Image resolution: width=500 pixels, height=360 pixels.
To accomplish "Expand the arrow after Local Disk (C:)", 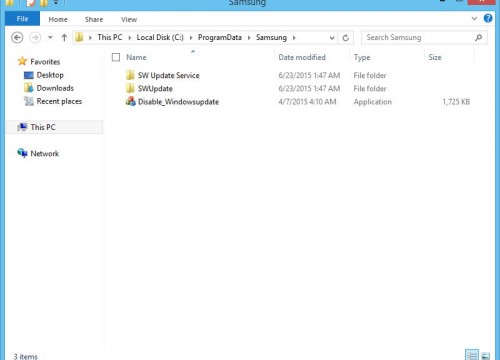I will click(191, 38).
